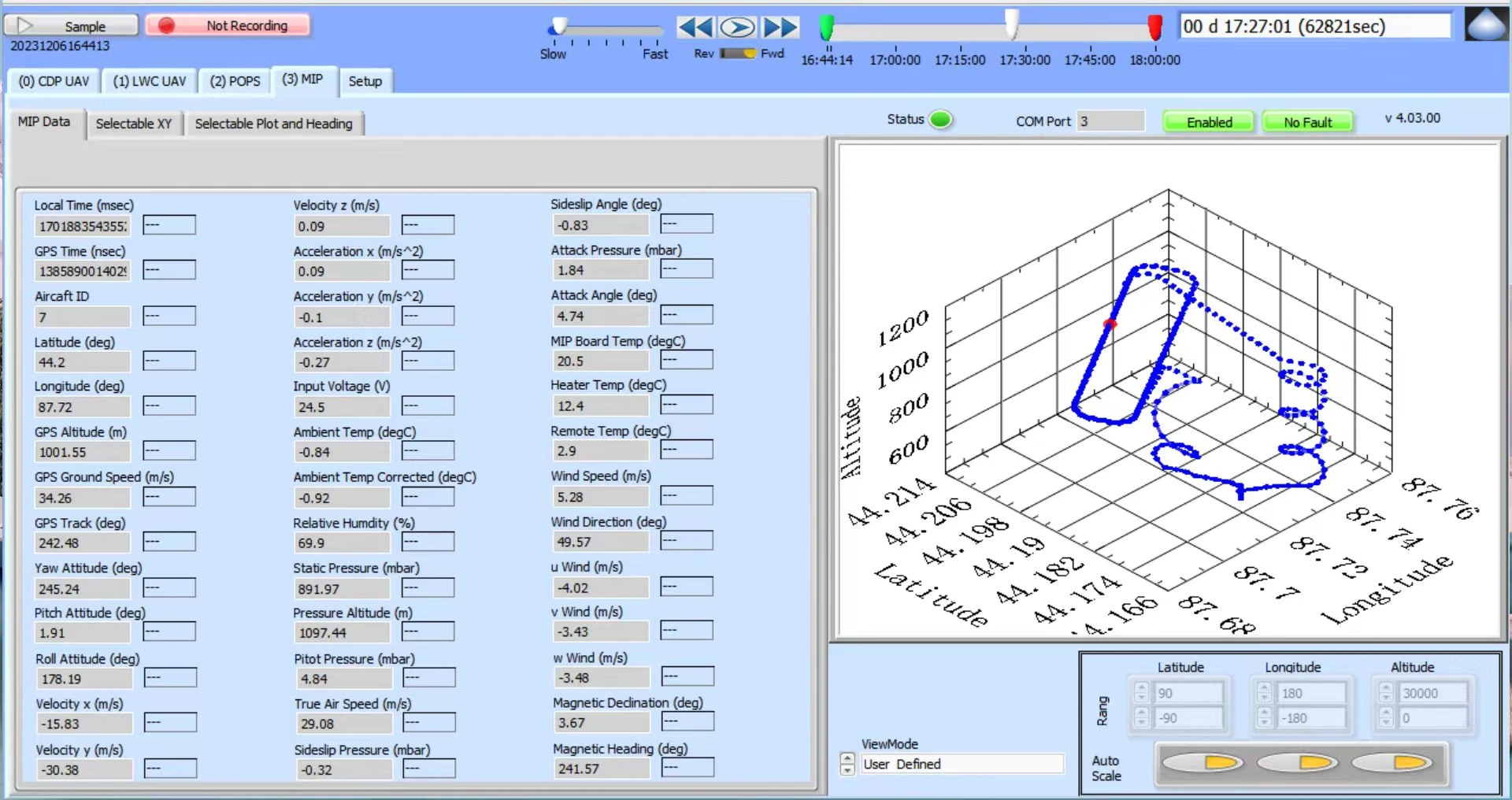1512x800 pixels.
Task: Click the red end marker on timeline
Action: (1154, 28)
